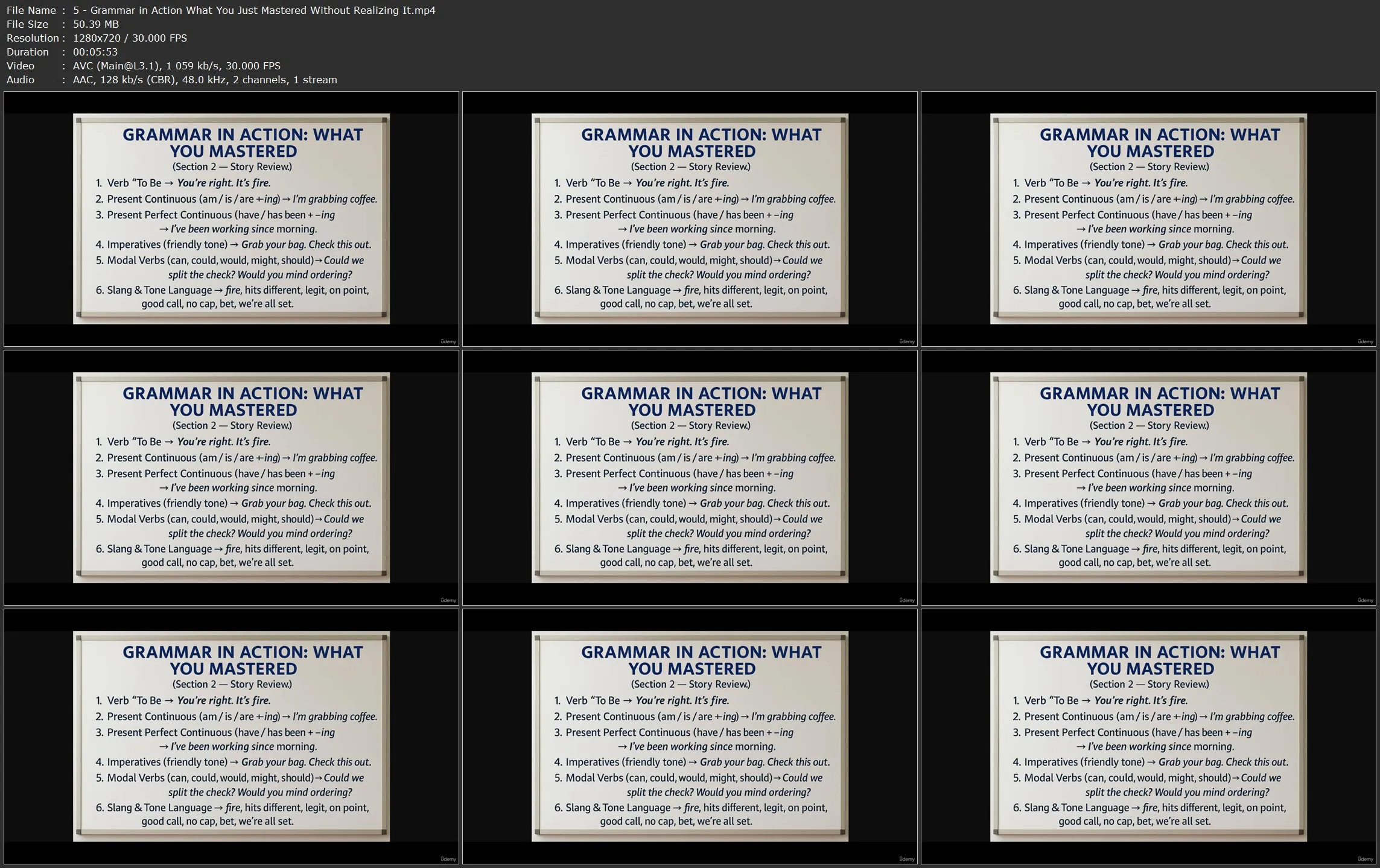
Task: Click the 1280x720 / 30.000 FPS resolution text
Action: [130, 38]
